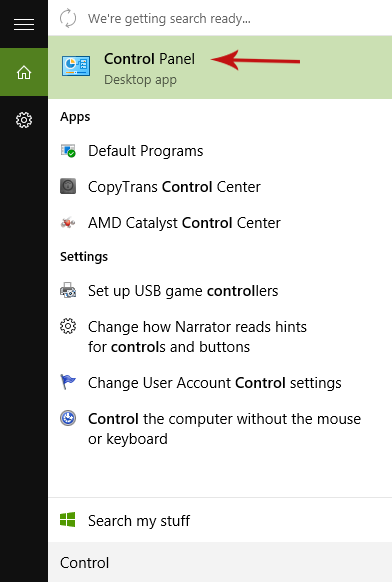Click the CopyTrans Control Center icon

[x=68, y=186]
